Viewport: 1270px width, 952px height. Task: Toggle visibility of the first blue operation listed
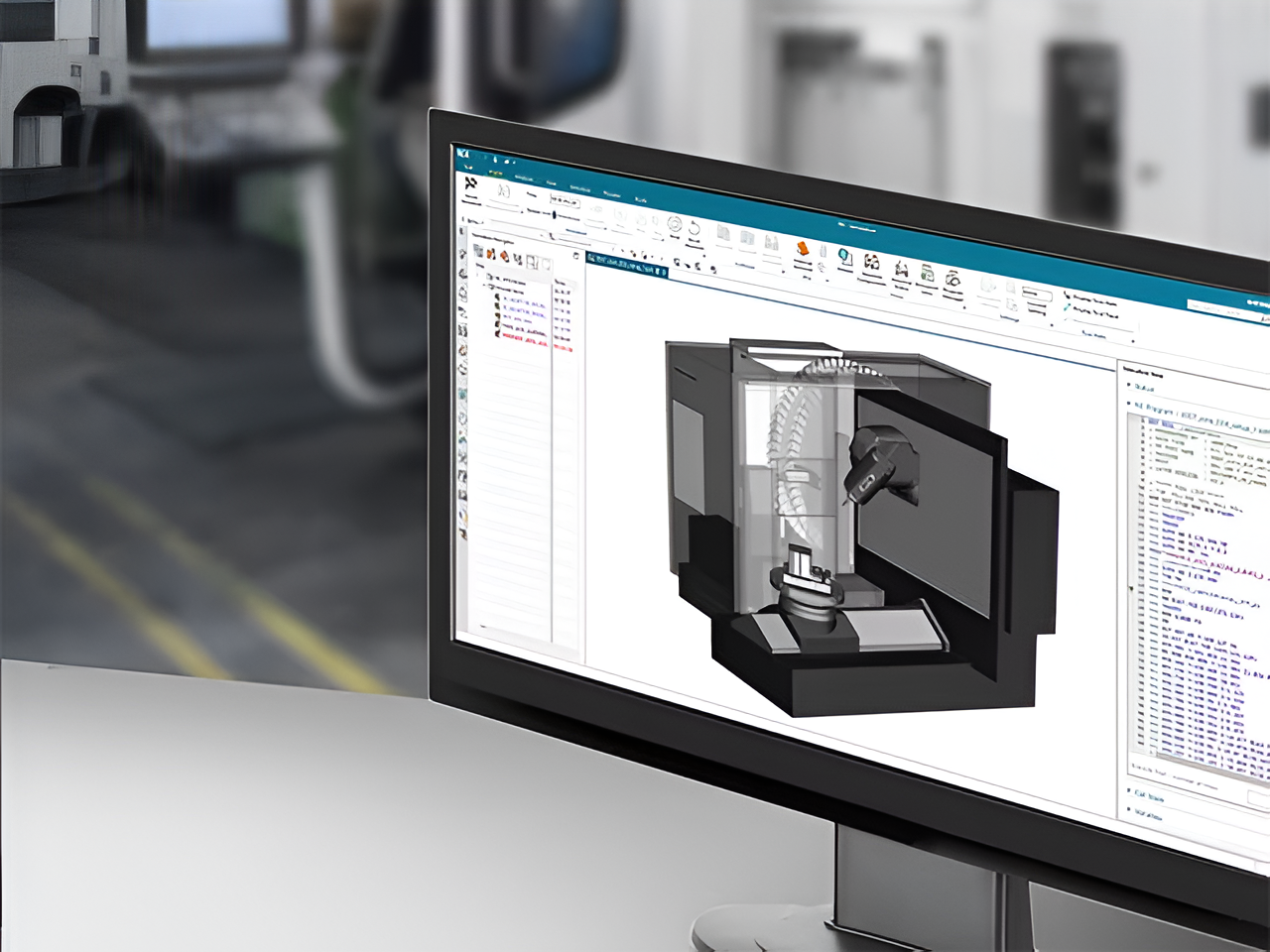(497, 297)
